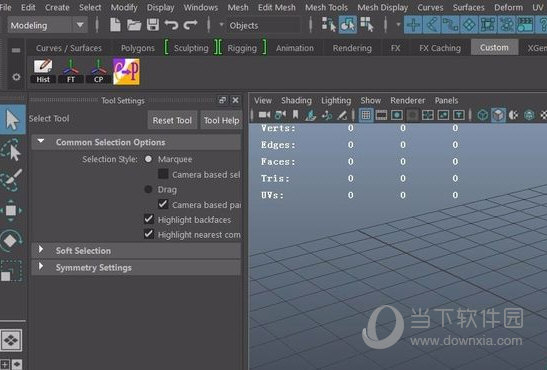
Task: Float the Tool Settings panel
Action: (222, 100)
